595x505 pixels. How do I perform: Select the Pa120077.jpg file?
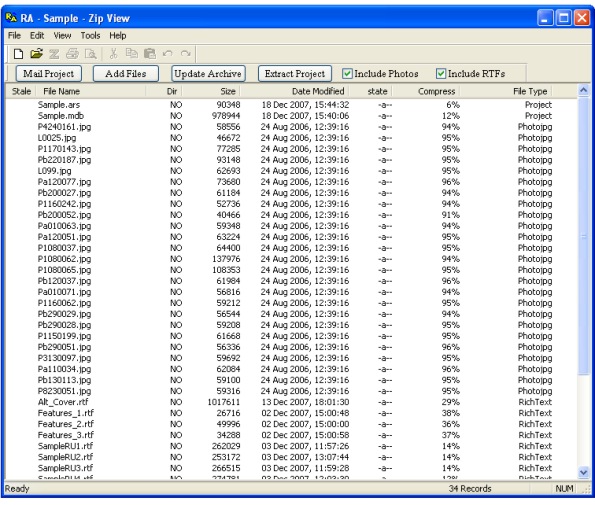pos(64,182)
